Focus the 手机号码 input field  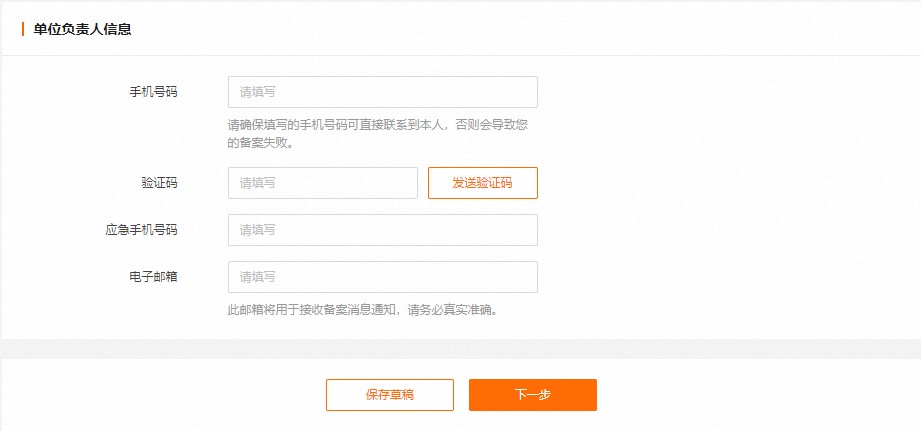point(382,92)
